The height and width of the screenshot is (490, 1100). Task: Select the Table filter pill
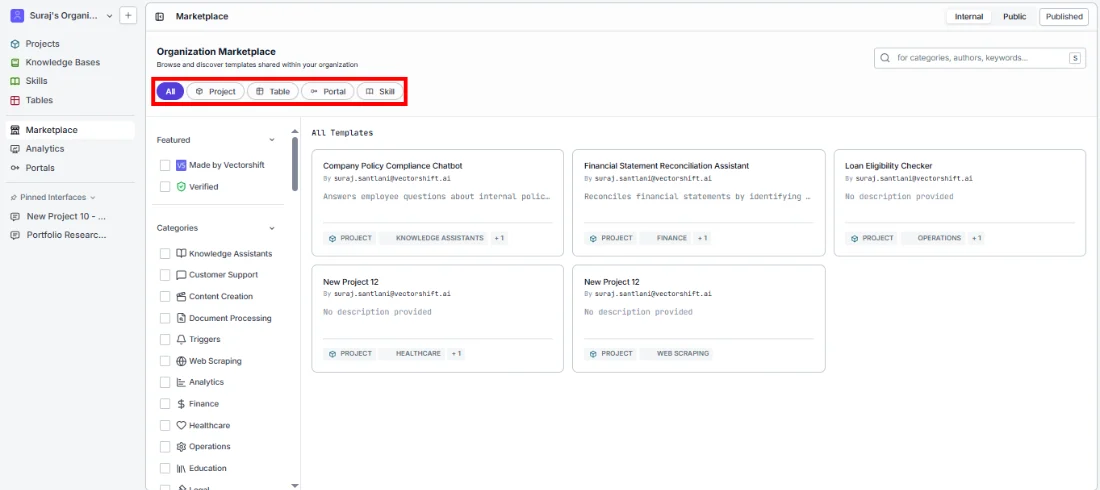tap(273, 91)
